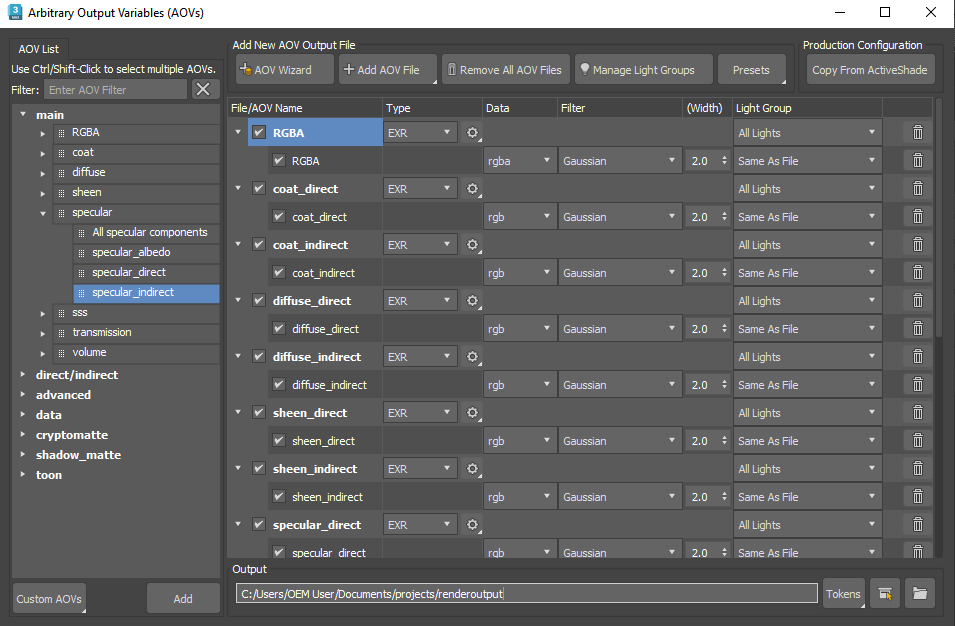Open the EXR type dropdown for specular_direct

(420, 525)
